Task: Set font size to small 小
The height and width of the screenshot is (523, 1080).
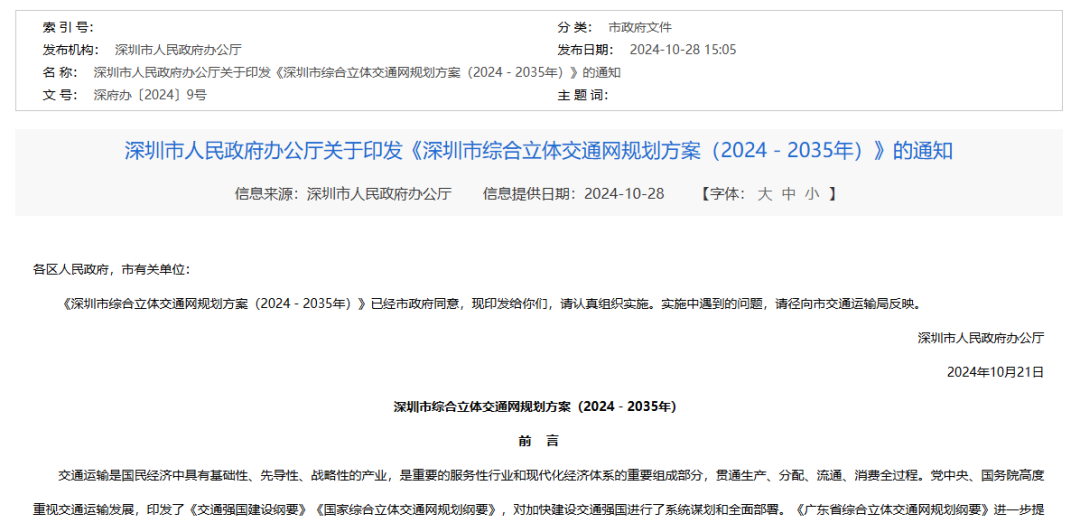Action: click(812, 194)
